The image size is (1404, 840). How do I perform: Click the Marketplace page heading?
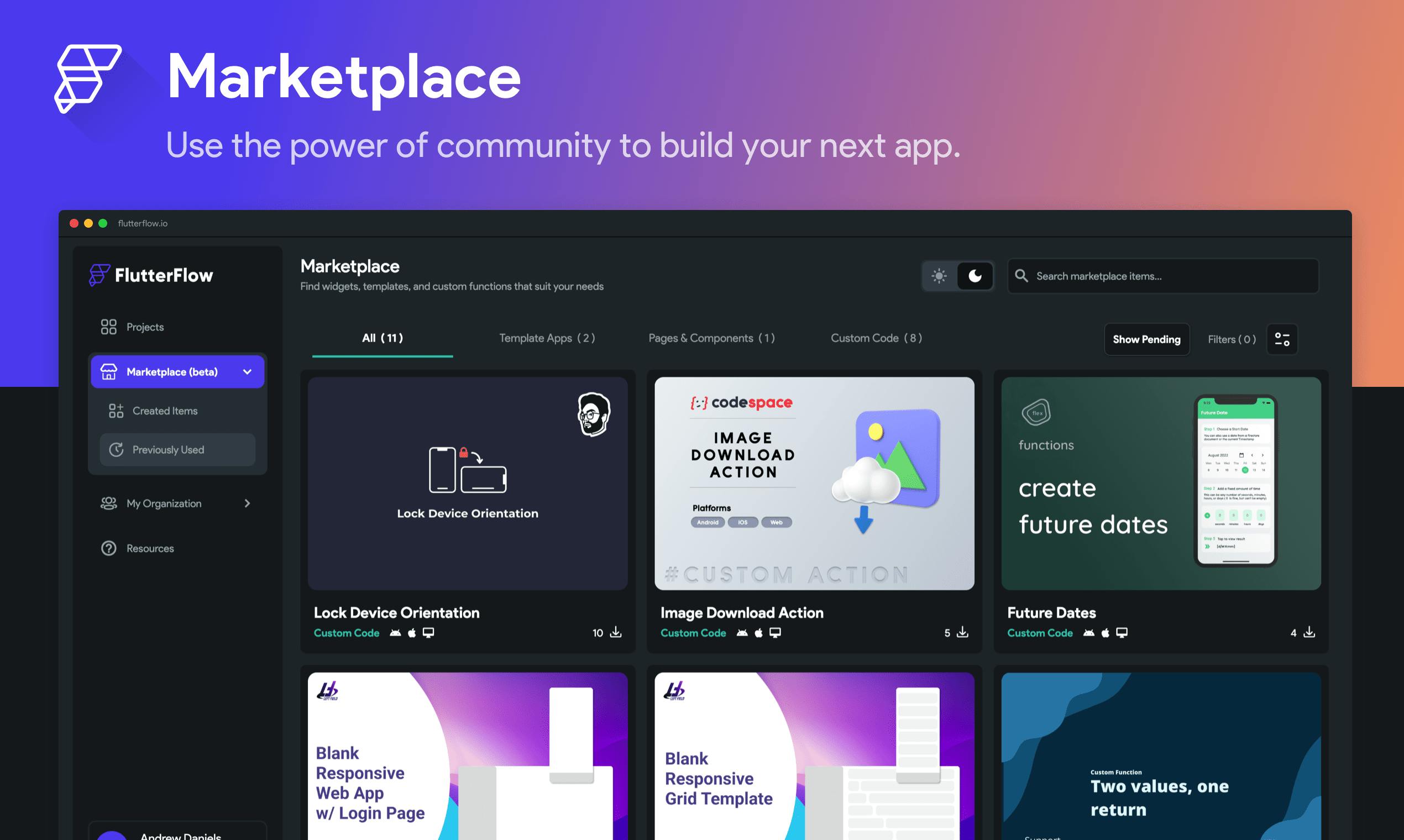pyautogui.click(x=350, y=266)
